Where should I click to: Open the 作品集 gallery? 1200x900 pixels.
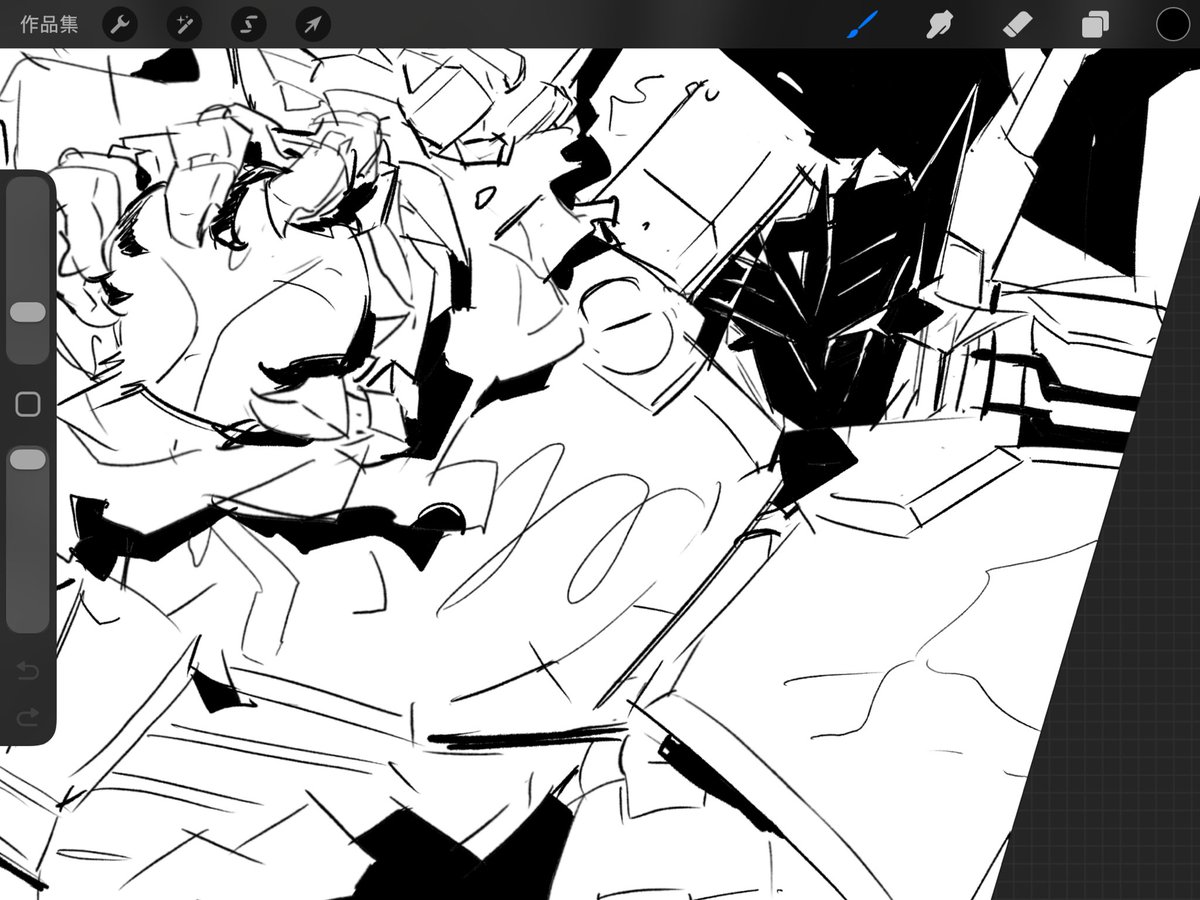tap(49, 24)
